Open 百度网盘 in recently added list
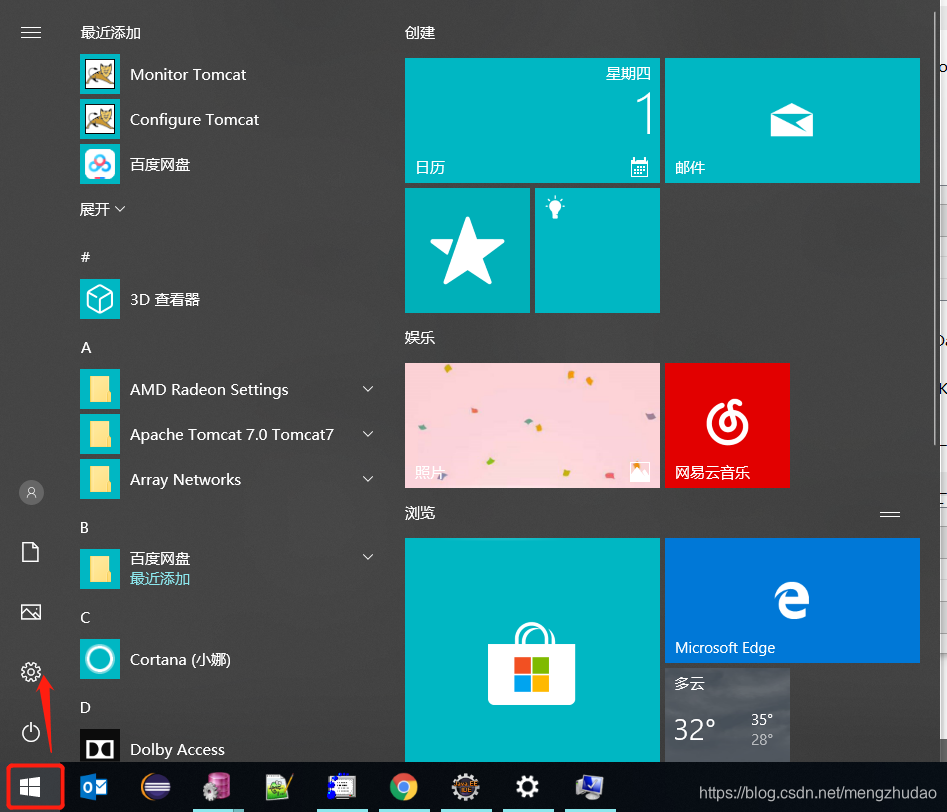947x812 pixels. tap(226, 164)
